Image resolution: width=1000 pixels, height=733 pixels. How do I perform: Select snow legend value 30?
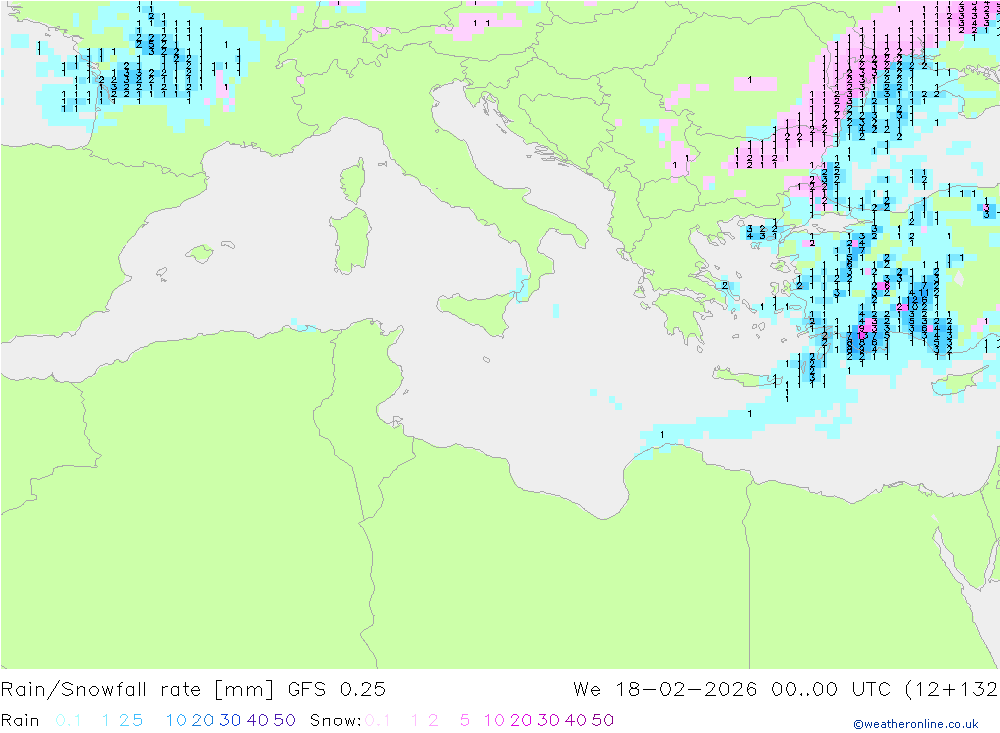click(548, 720)
